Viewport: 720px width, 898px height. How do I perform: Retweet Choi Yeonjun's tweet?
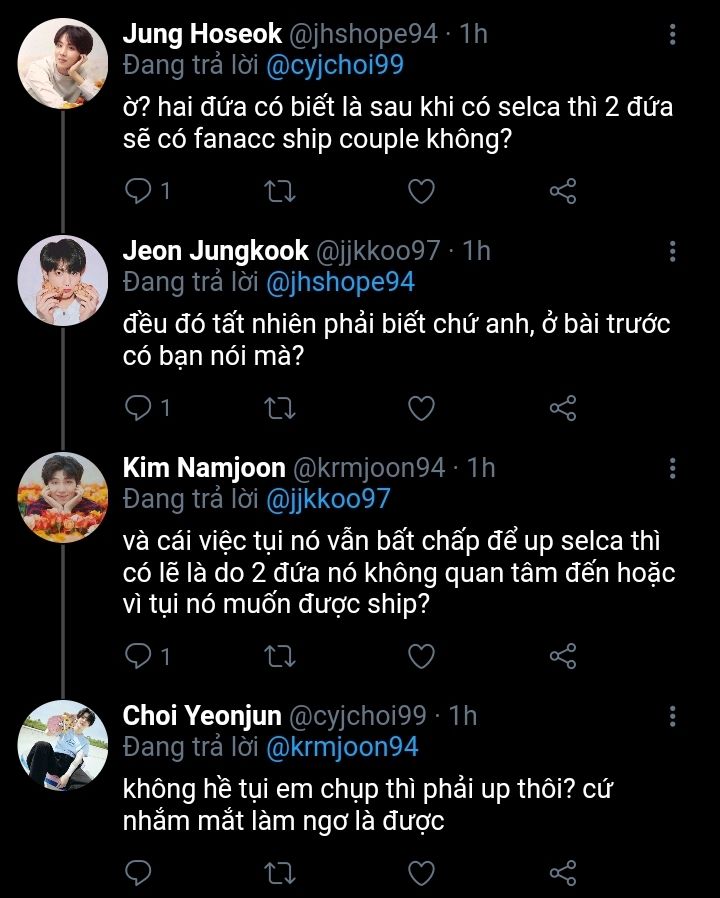280,871
